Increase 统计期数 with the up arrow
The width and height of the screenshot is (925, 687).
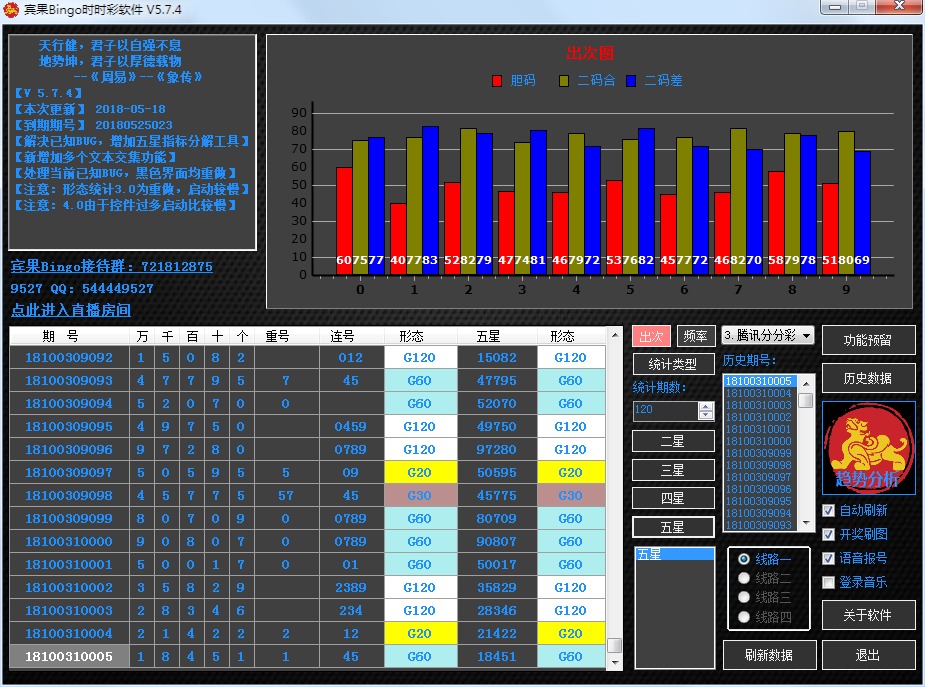pyautogui.click(x=706, y=406)
